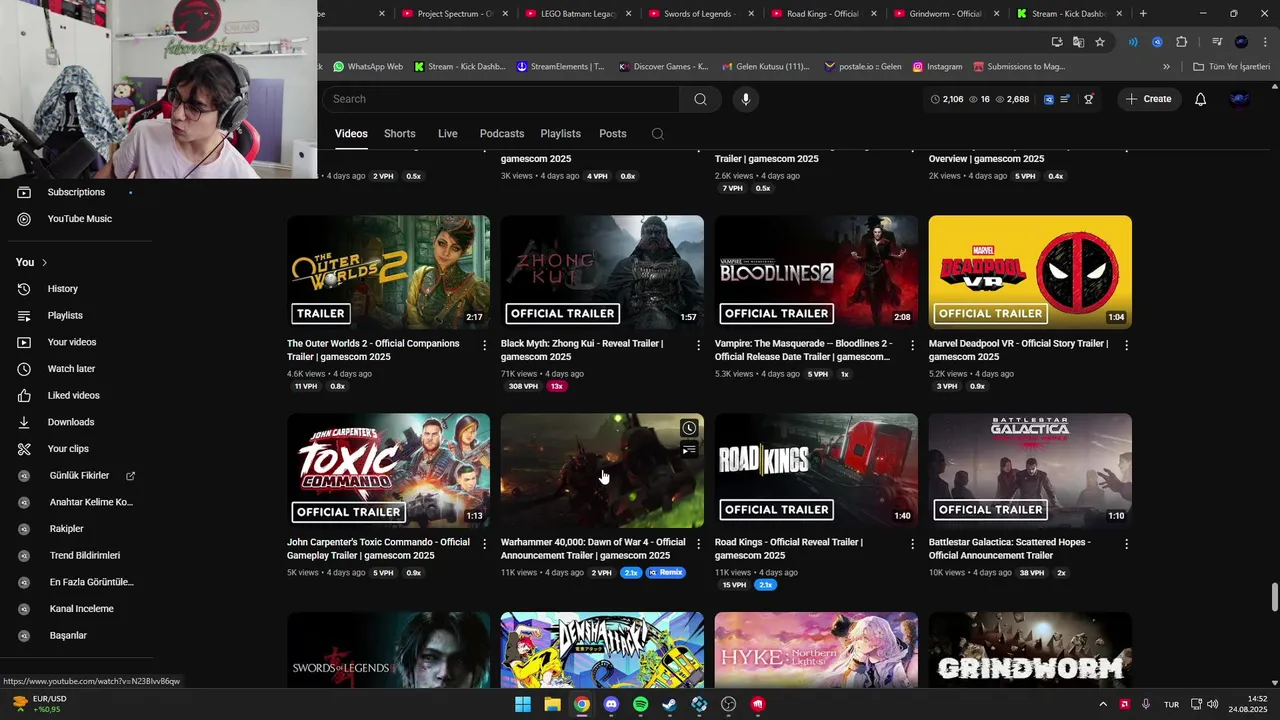Viewport: 1280px width, 720px height.
Task: Open more options for Toxic Commando video
Action: [485, 544]
